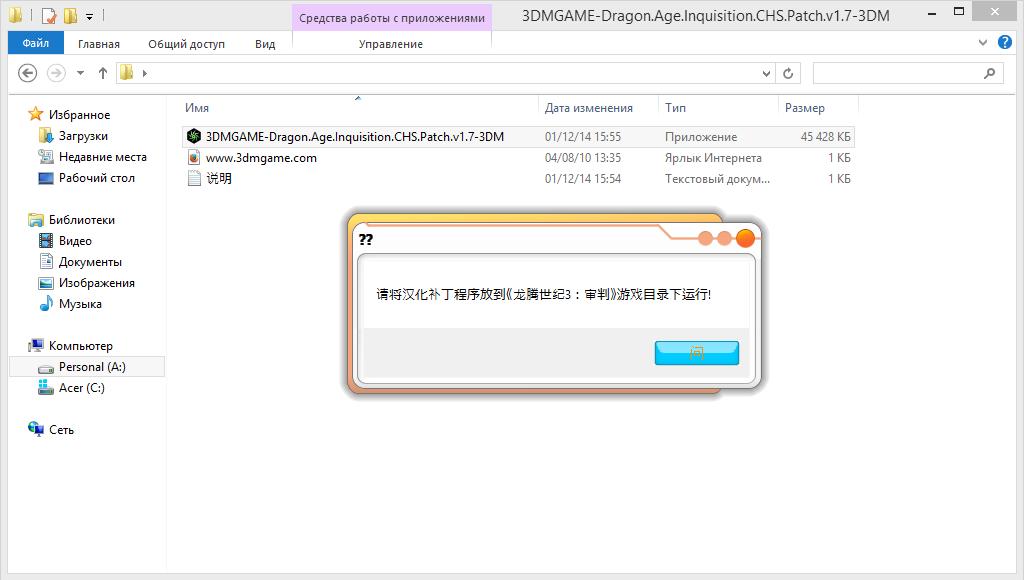Image resolution: width=1024 pixels, height=580 pixels.
Task: Click the Документы page icon
Action: pos(46,262)
